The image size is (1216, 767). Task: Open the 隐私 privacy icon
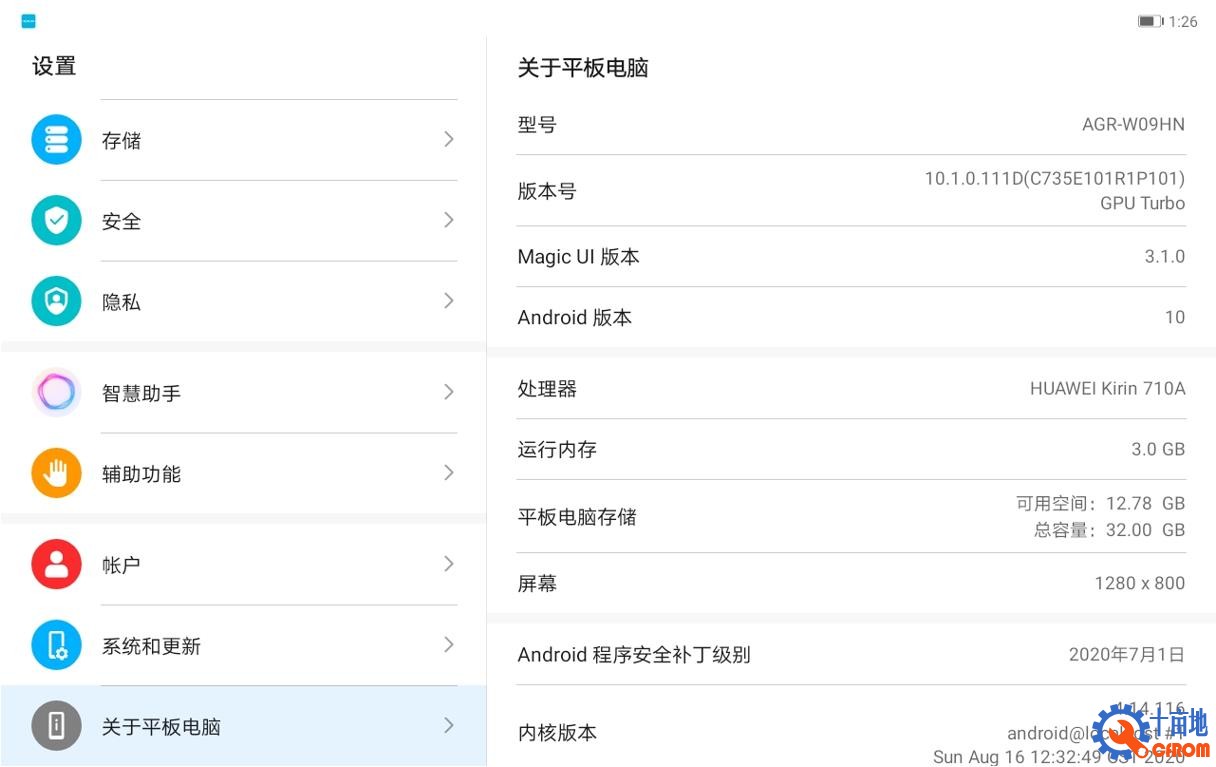[x=56, y=301]
